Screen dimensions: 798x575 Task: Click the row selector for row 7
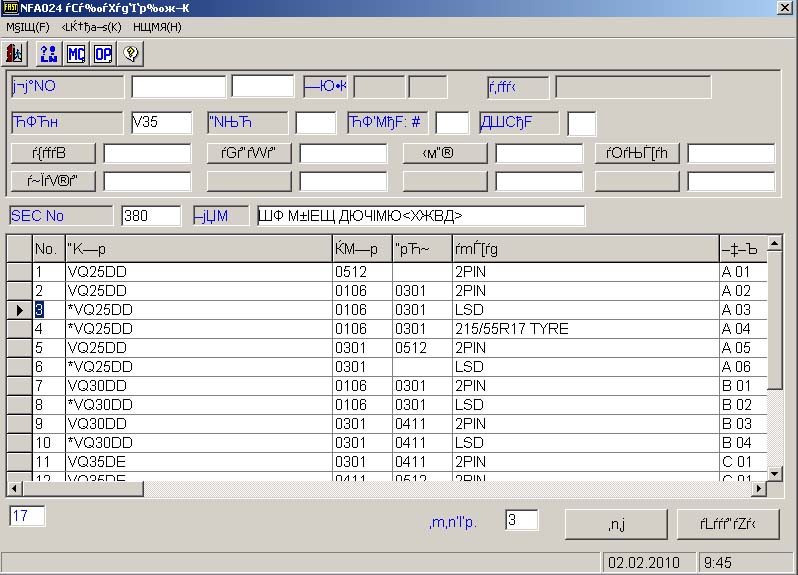(18, 386)
